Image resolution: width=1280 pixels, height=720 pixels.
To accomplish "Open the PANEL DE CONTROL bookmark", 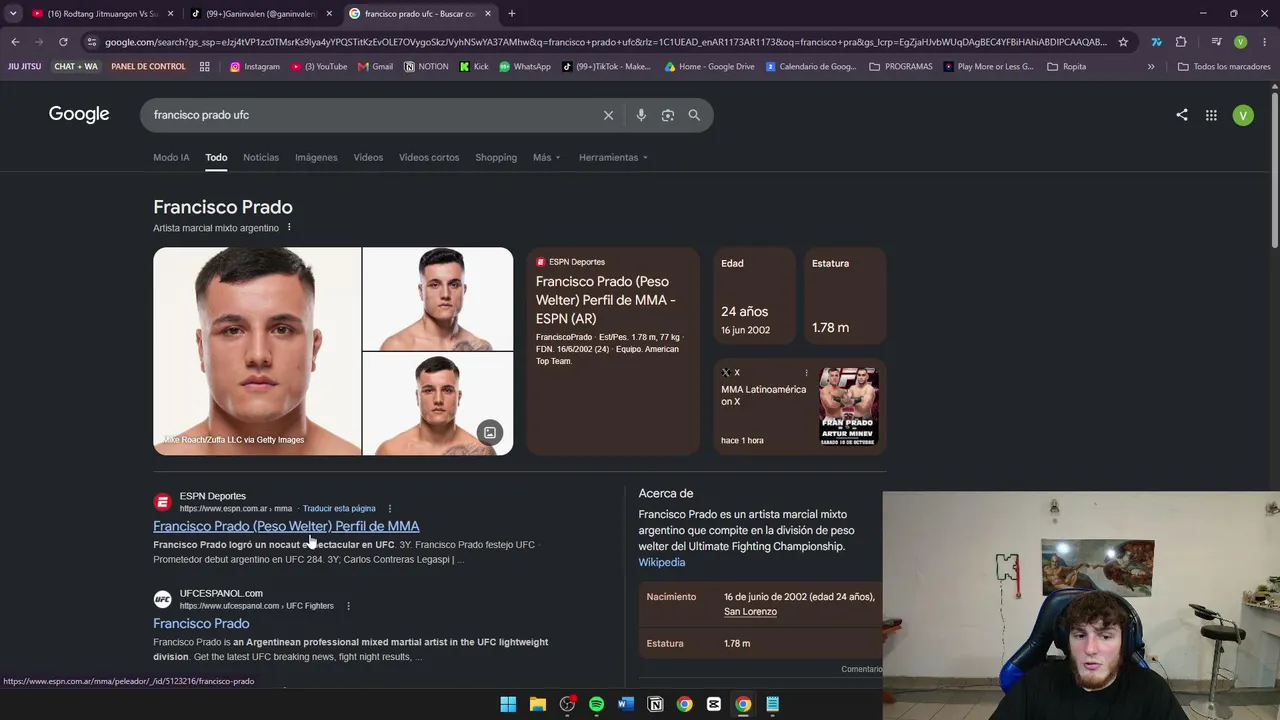I will [148, 67].
